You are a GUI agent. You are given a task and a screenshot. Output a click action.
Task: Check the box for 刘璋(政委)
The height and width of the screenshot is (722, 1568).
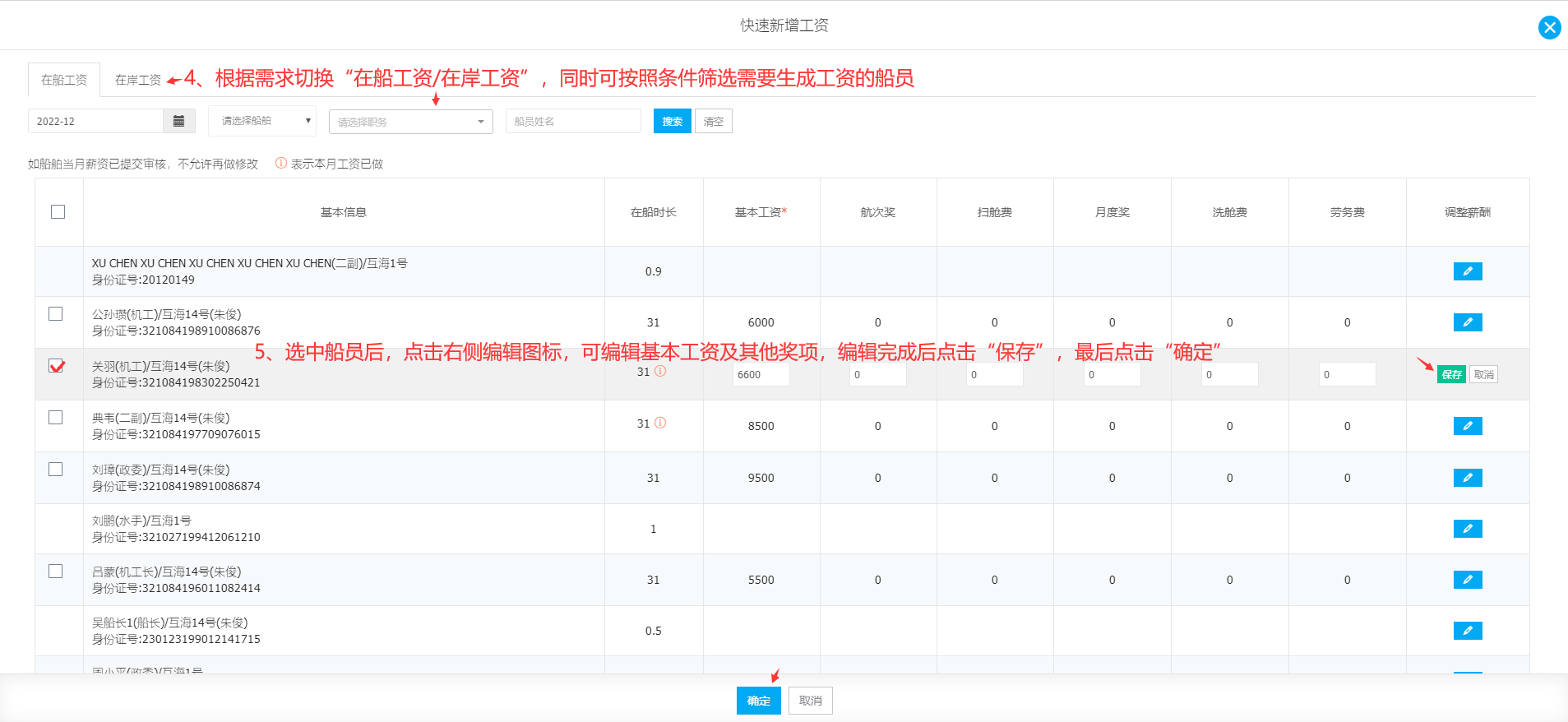tap(55, 469)
